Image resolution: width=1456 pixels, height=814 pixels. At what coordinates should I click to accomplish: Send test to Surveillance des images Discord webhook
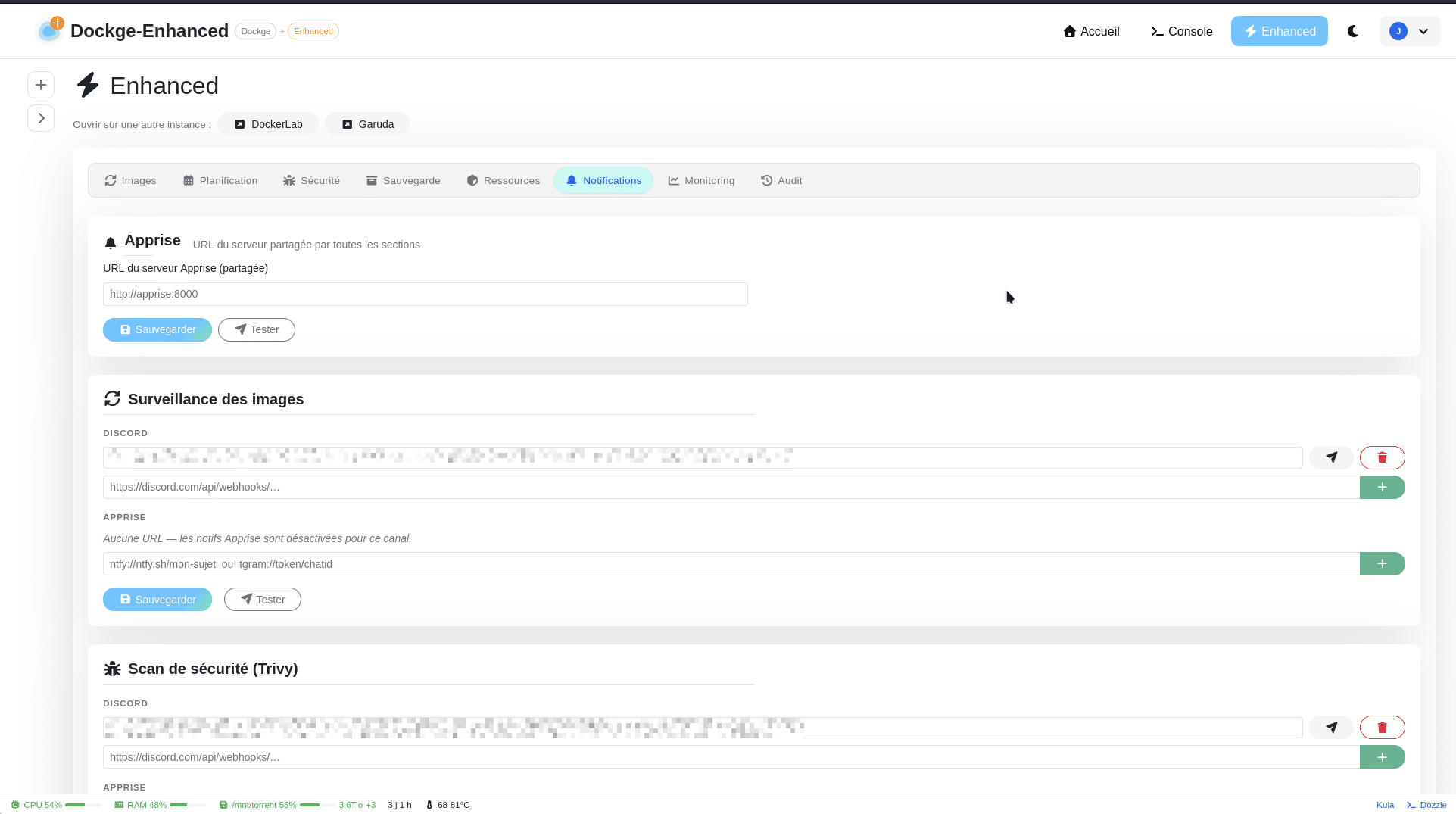(x=1331, y=457)
